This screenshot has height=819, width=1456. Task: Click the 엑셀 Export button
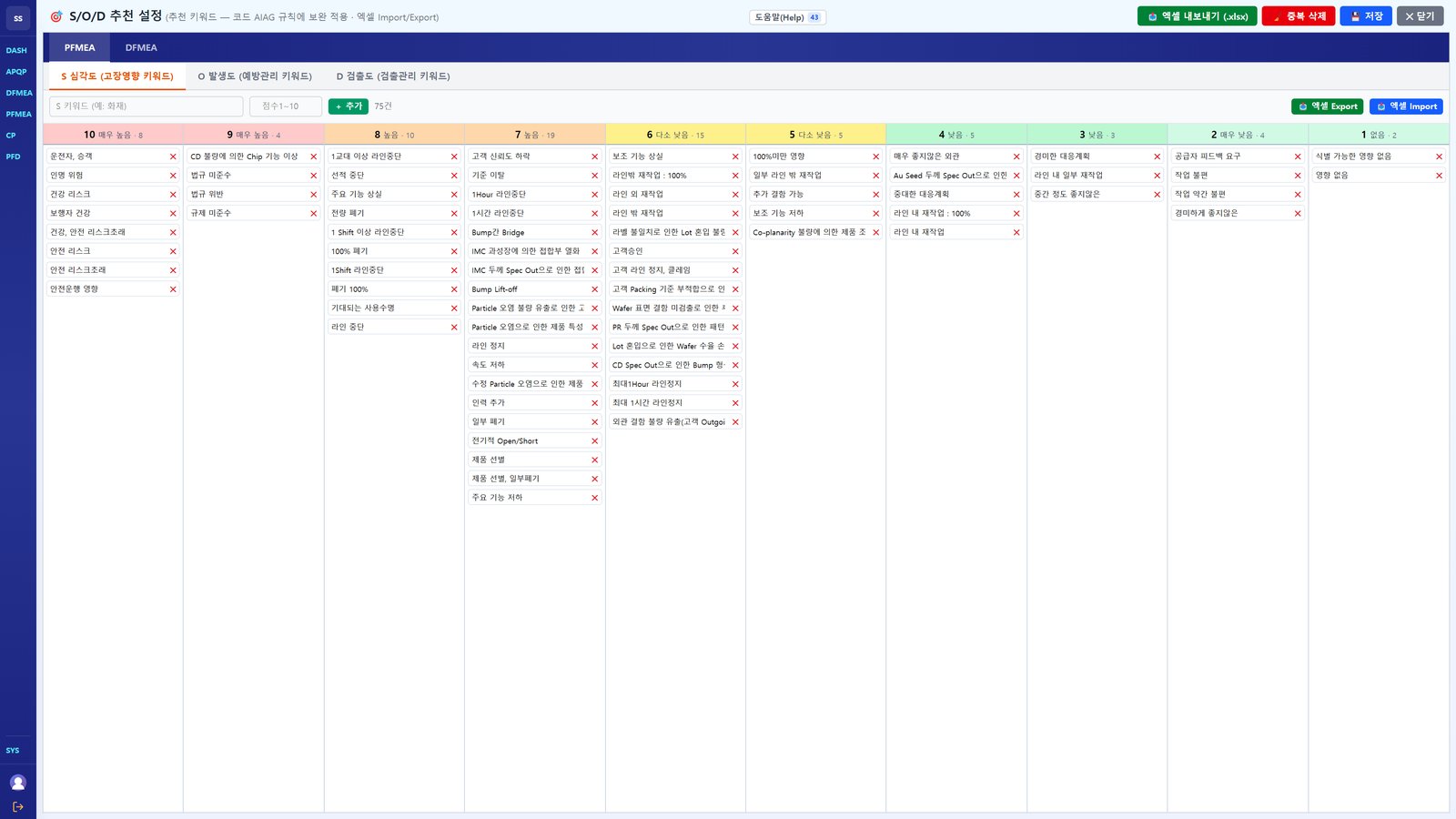[1327, 106]
